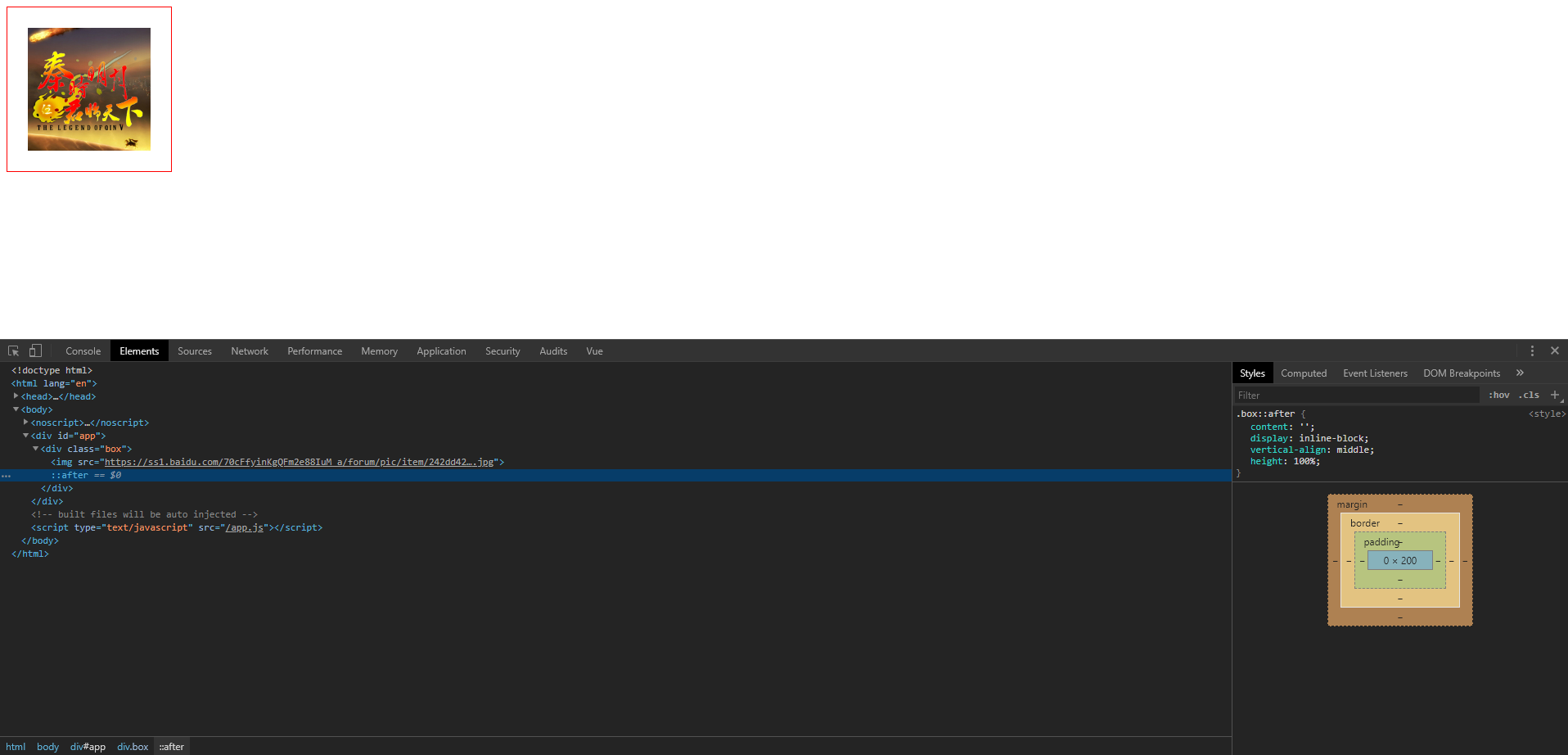The width and height of the screenshot is (1568, 755).
Task: Click the 0 × 200 content box
Action: pyautogui.click(x=1399, y=561)
